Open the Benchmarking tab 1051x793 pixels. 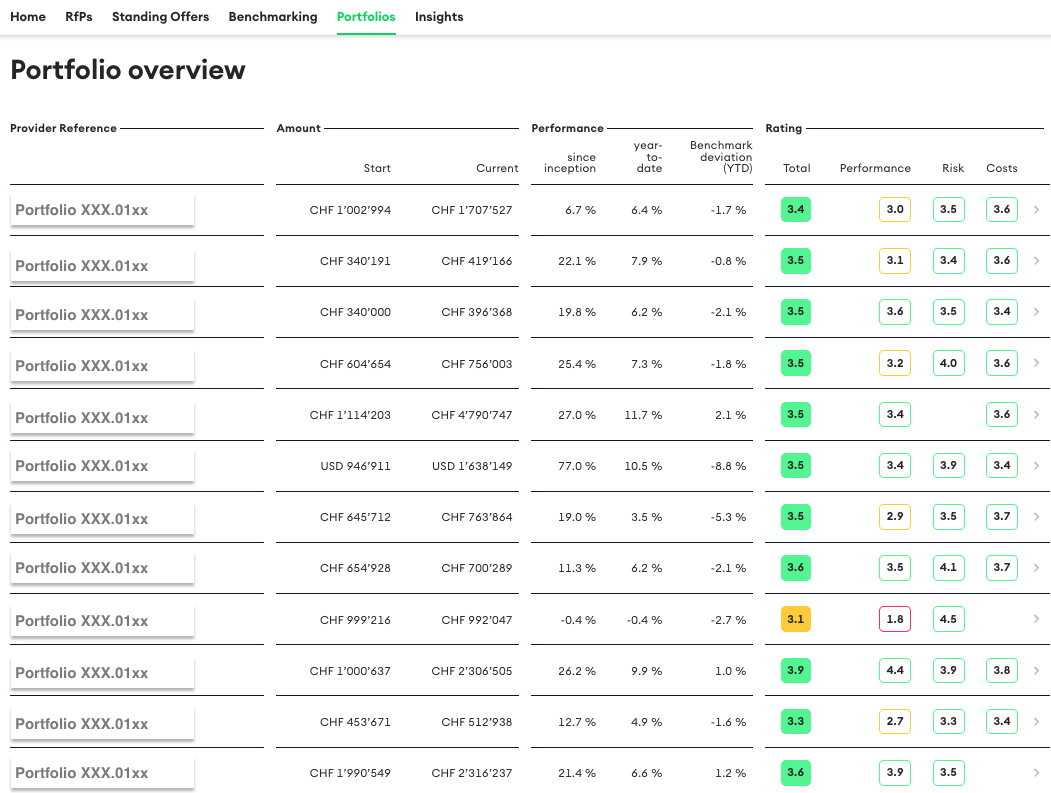click(x=273, y=17)
